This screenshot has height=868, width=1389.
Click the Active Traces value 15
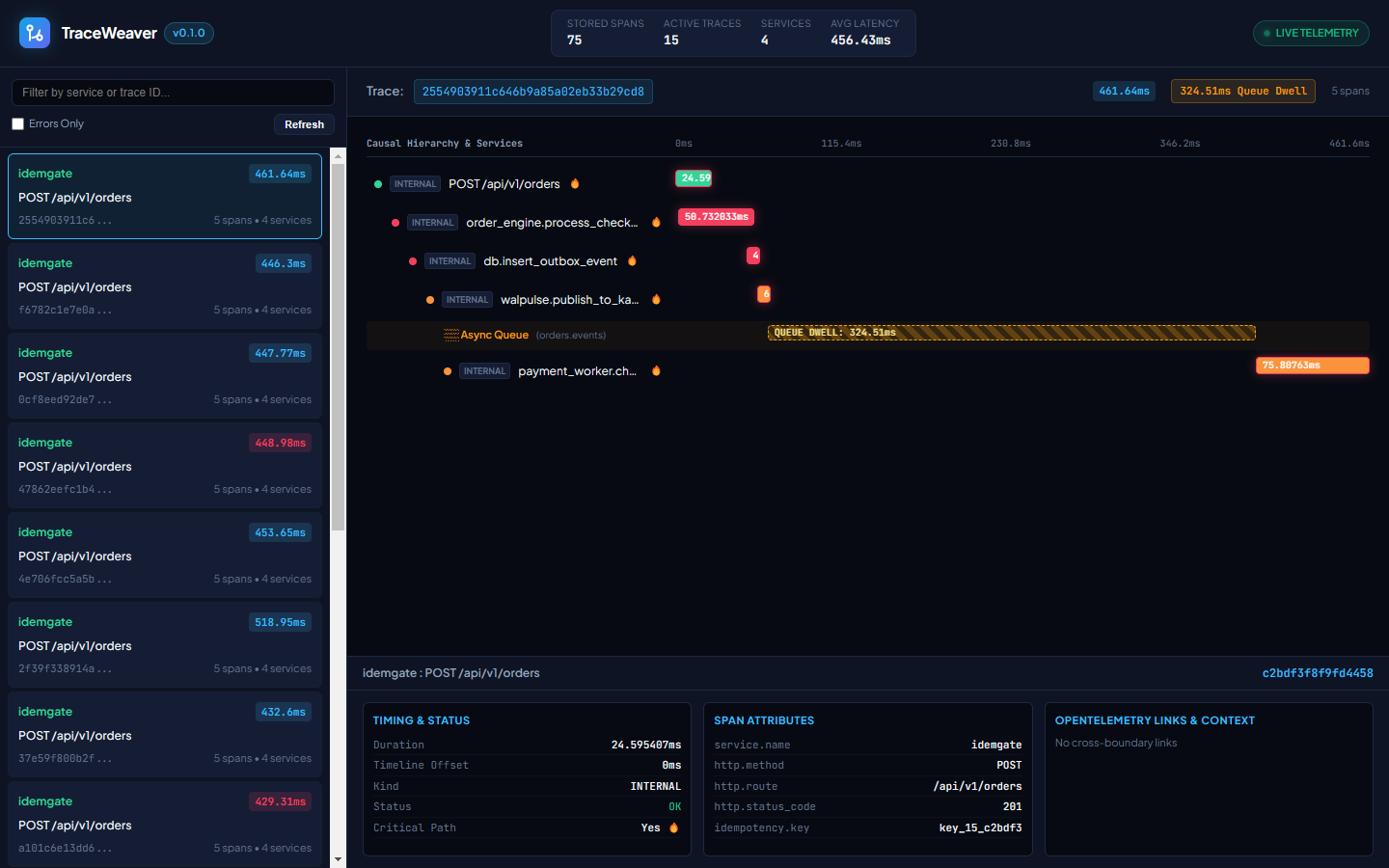tap(671, 41)
